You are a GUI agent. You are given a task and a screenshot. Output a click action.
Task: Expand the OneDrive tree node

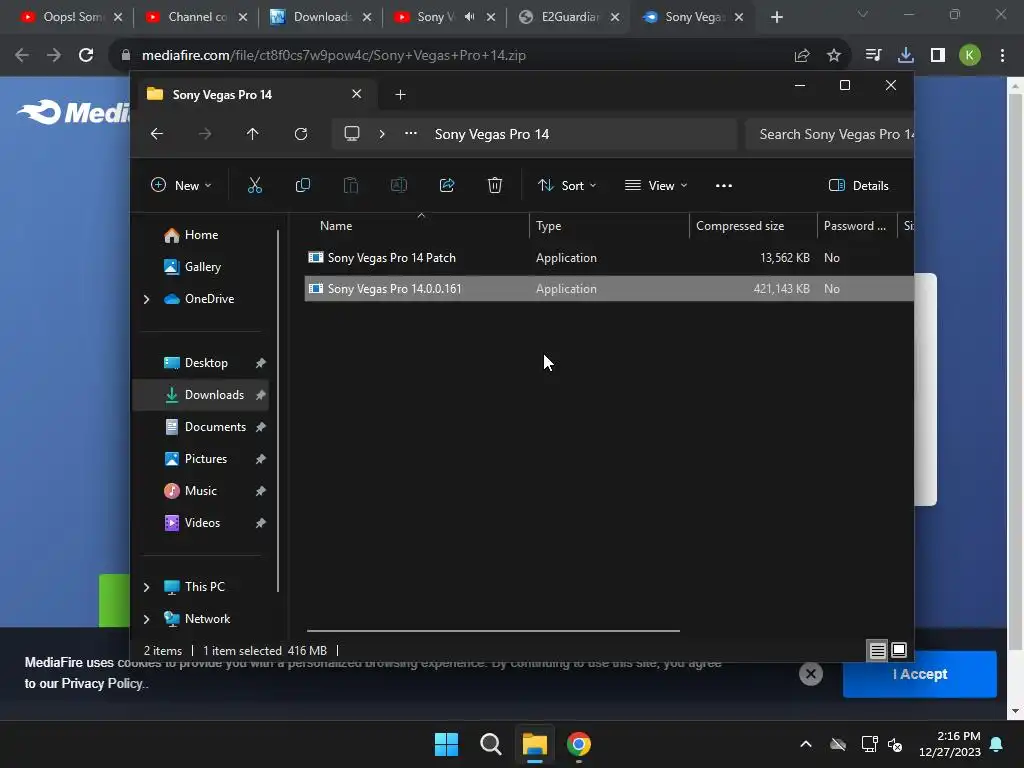tap(146, 299)
